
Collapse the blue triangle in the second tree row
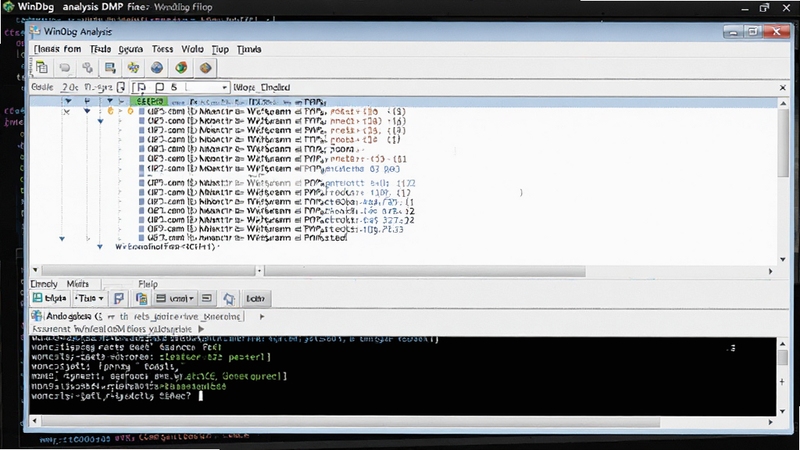tap(101, 121)
